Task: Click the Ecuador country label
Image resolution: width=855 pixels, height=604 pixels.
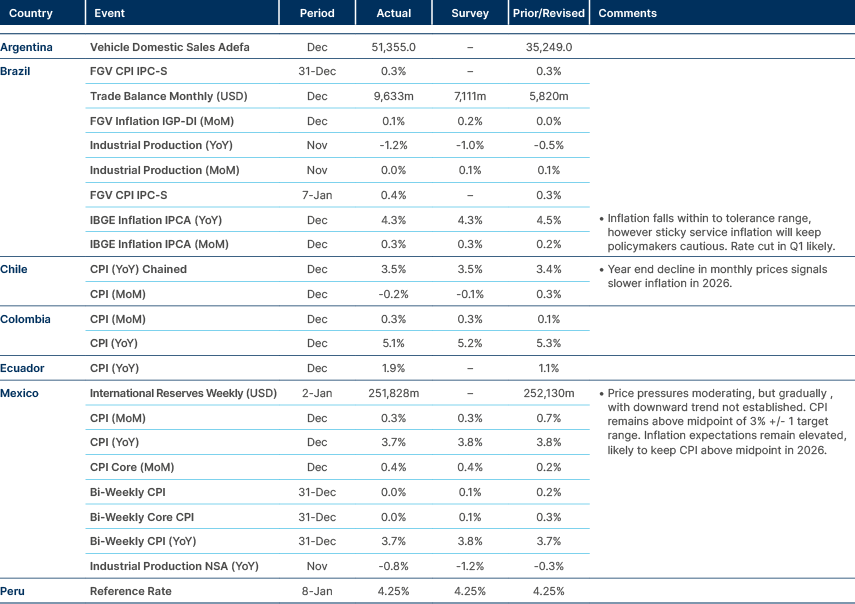Action: [x=21, y=368]
